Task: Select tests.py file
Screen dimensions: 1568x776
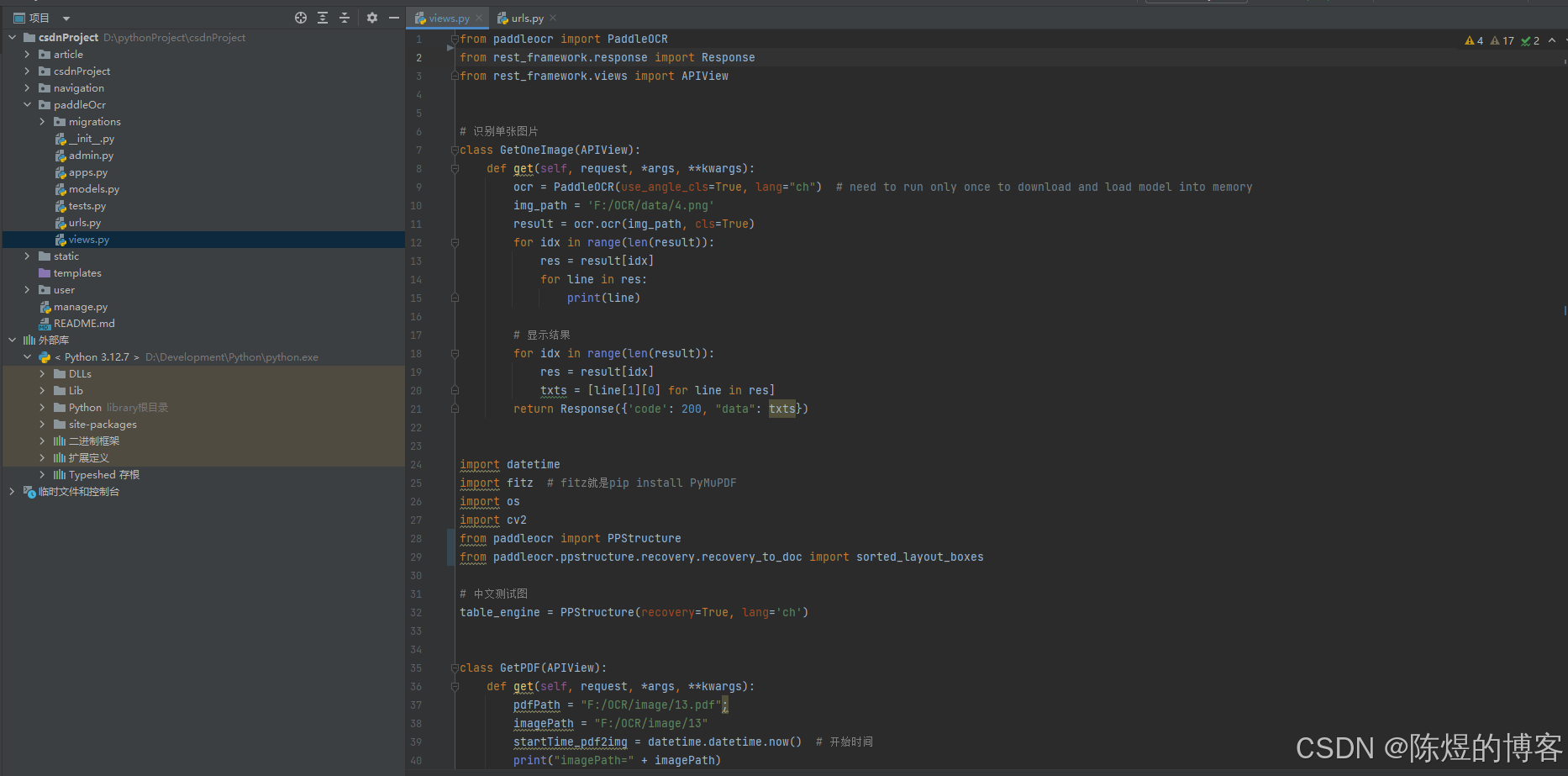Action: click(x=81, y=206)
